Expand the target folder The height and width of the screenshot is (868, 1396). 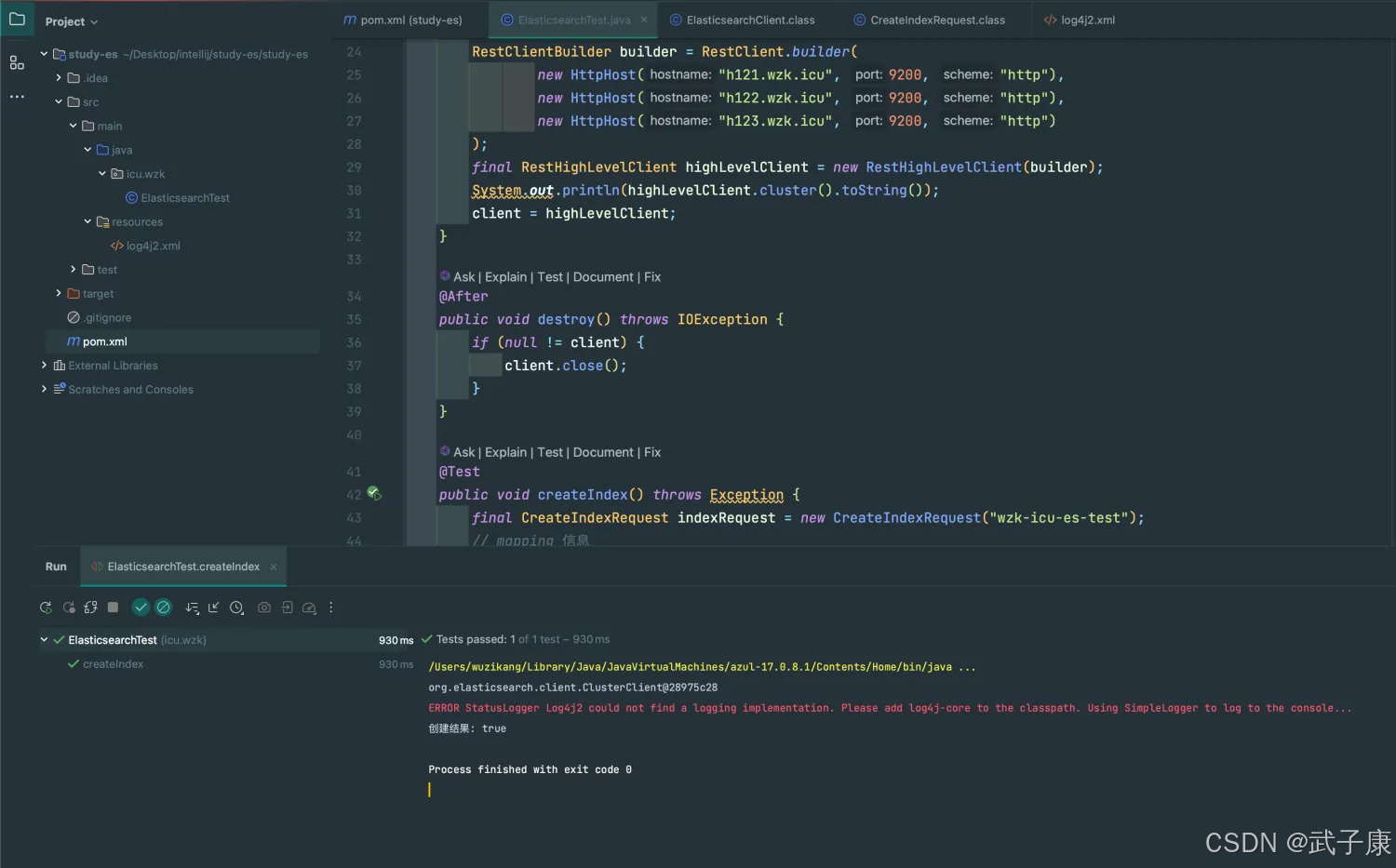tap(59, 294)
